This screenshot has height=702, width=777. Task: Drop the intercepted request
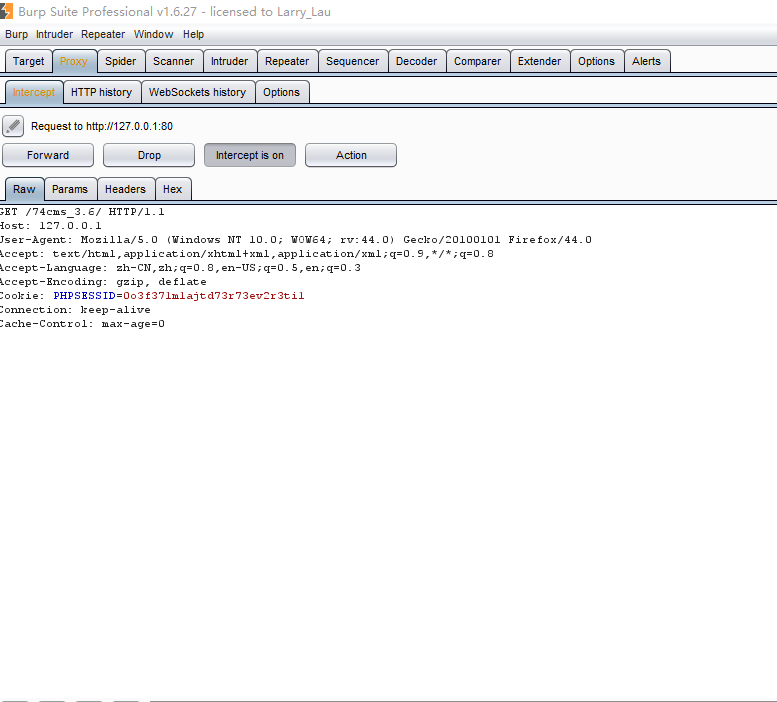149,155
